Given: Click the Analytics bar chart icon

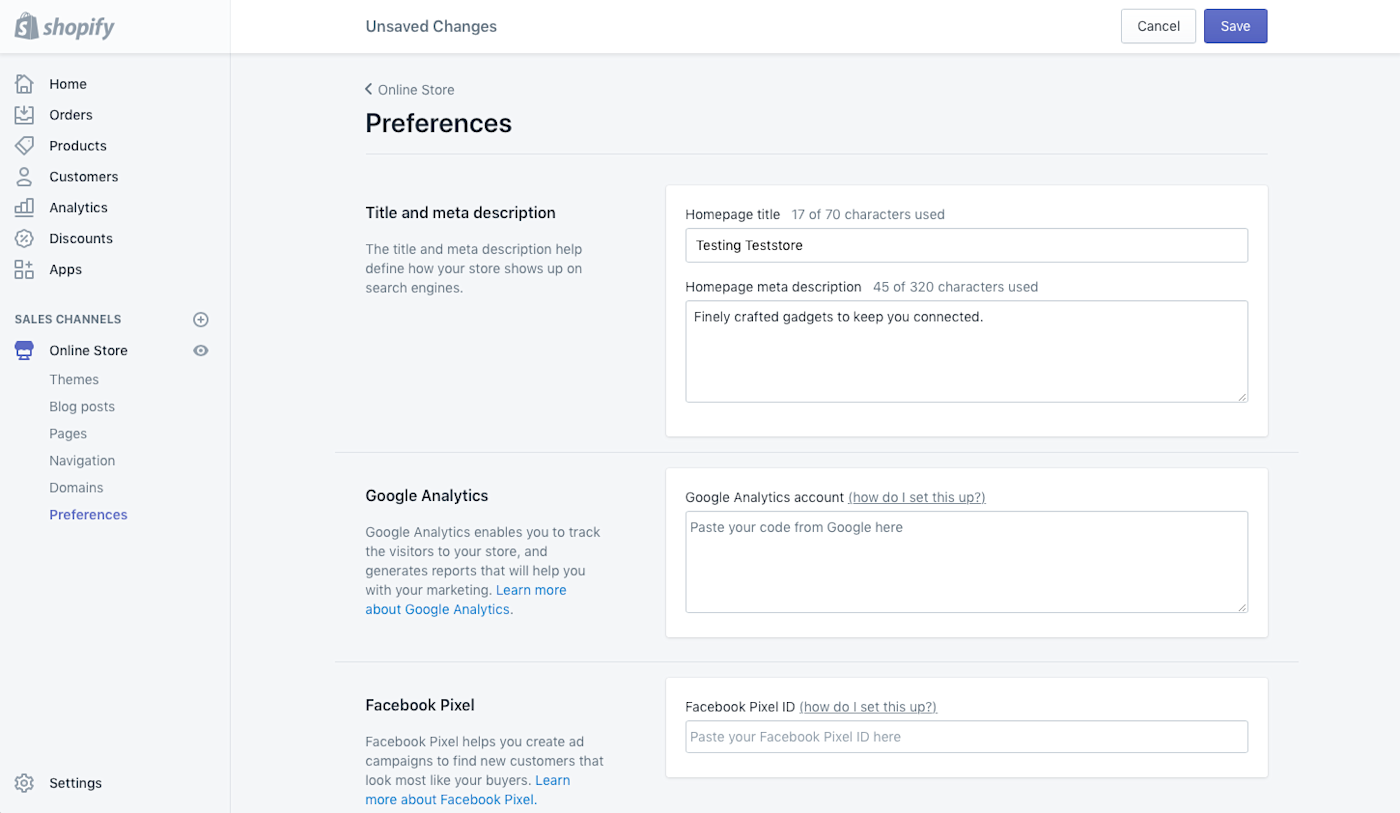Looking at the screenshot, I should [x=24, y=208].
